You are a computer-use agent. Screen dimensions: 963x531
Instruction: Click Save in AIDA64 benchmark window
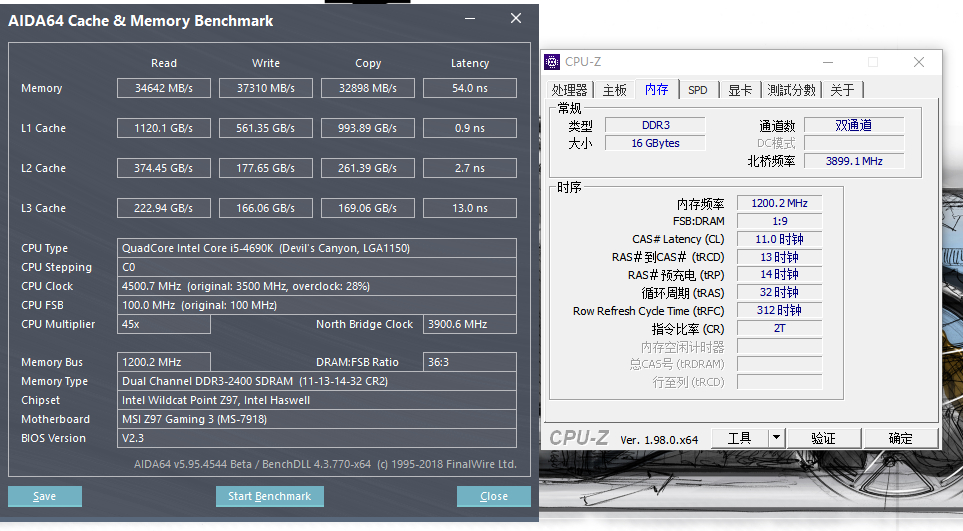pyautogui.click(x=44, y=496)
